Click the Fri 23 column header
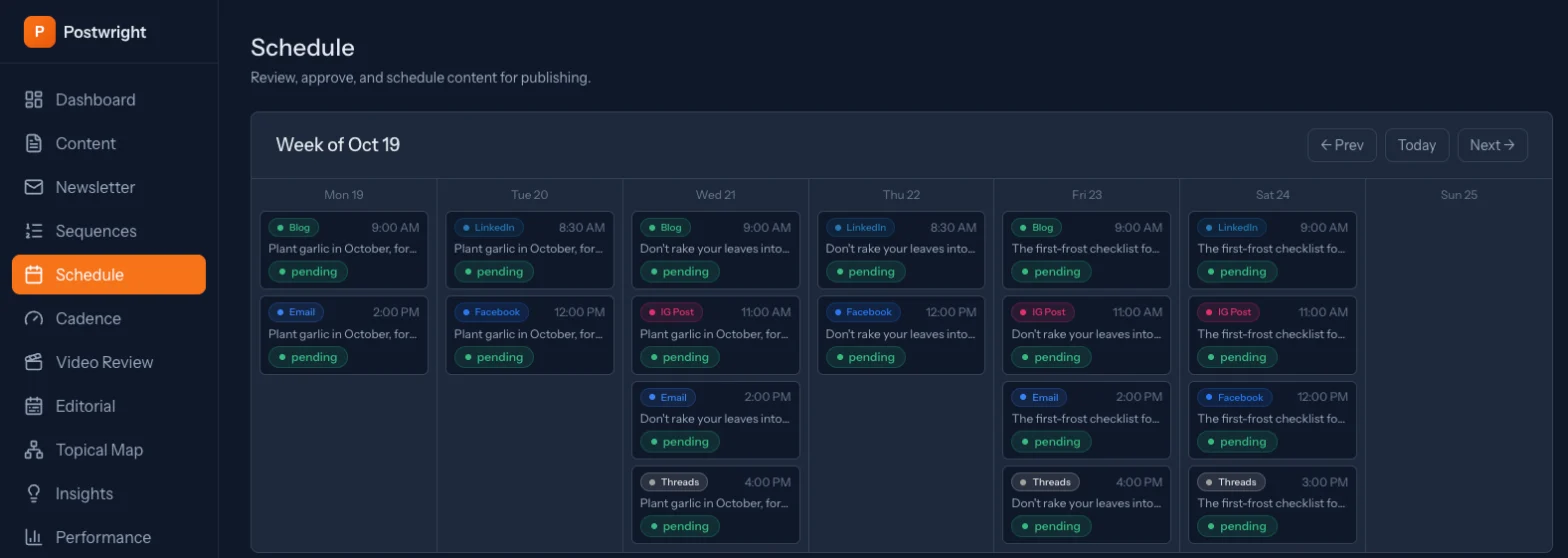This screenshot has width=1568, height=558. 1087,195
